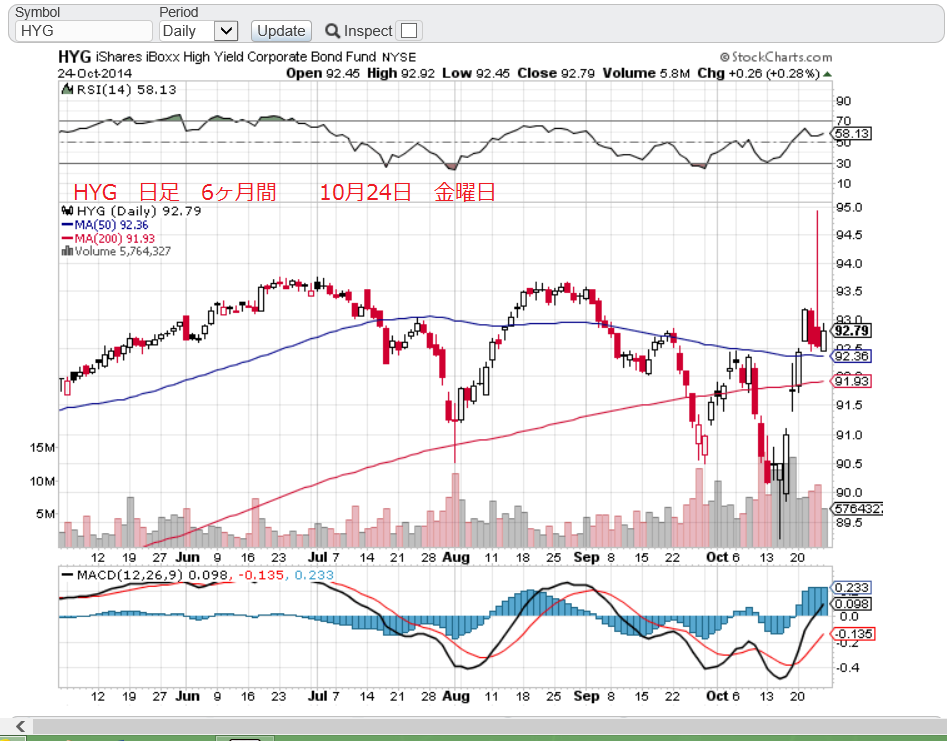This screenshot has height=741, width=947.
Task: Click the StockCharts.com copyright text
Action: click(x=776, y=57)
